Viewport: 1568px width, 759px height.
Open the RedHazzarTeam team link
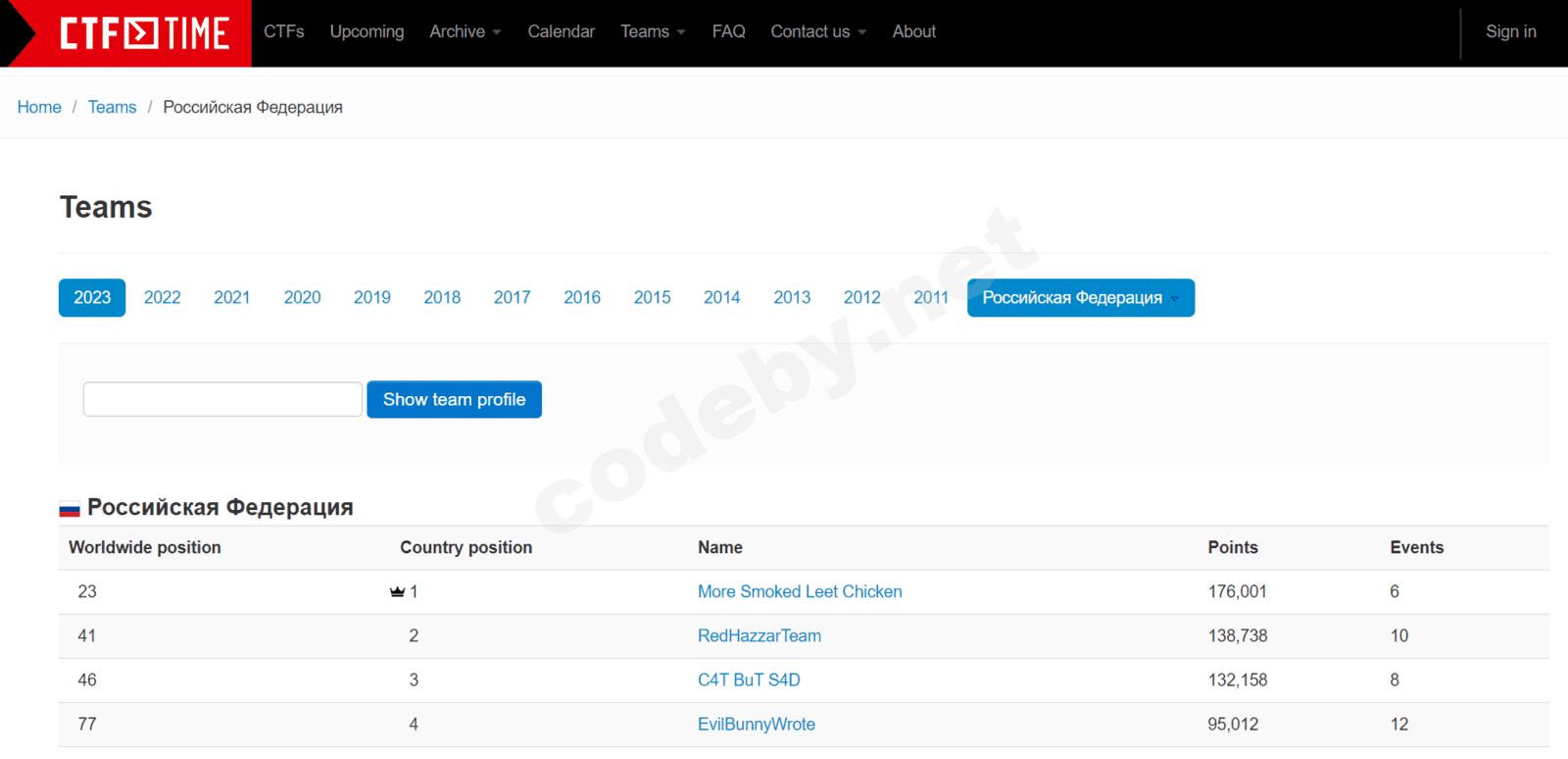pyautogui.click(x=759, y=636)
